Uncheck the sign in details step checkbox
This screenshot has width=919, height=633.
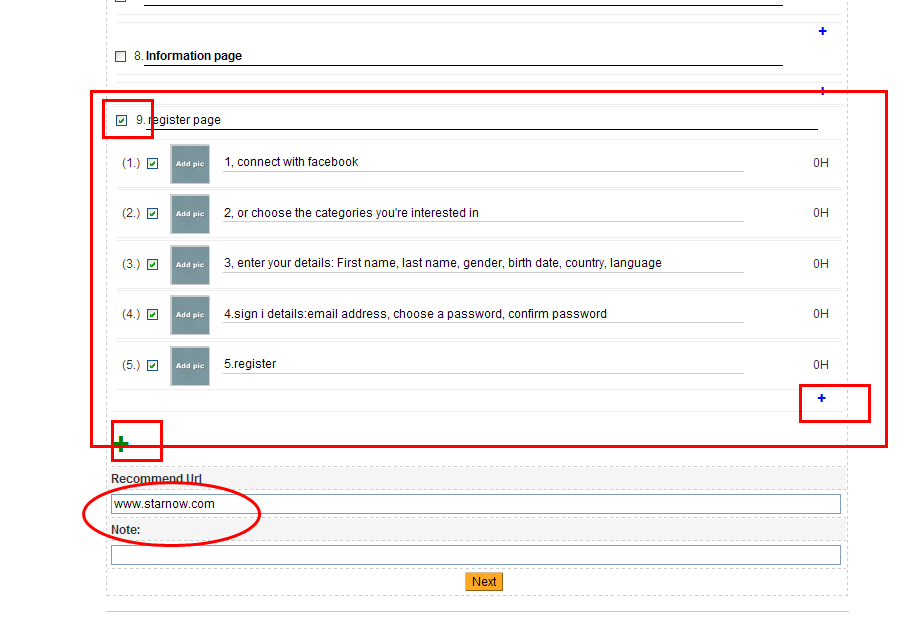[152, 315]
